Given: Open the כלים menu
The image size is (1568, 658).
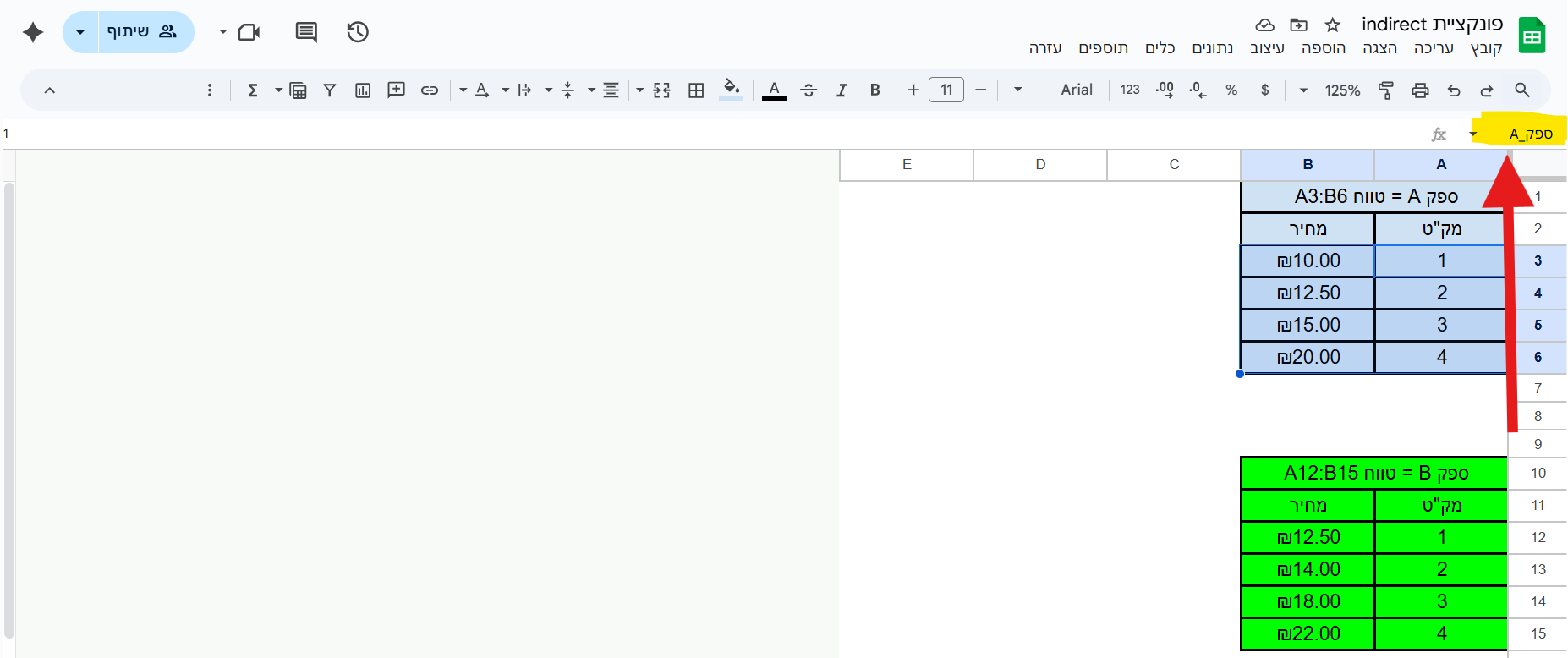Looking at the screenshot, I should click(x=1160, y=48).
